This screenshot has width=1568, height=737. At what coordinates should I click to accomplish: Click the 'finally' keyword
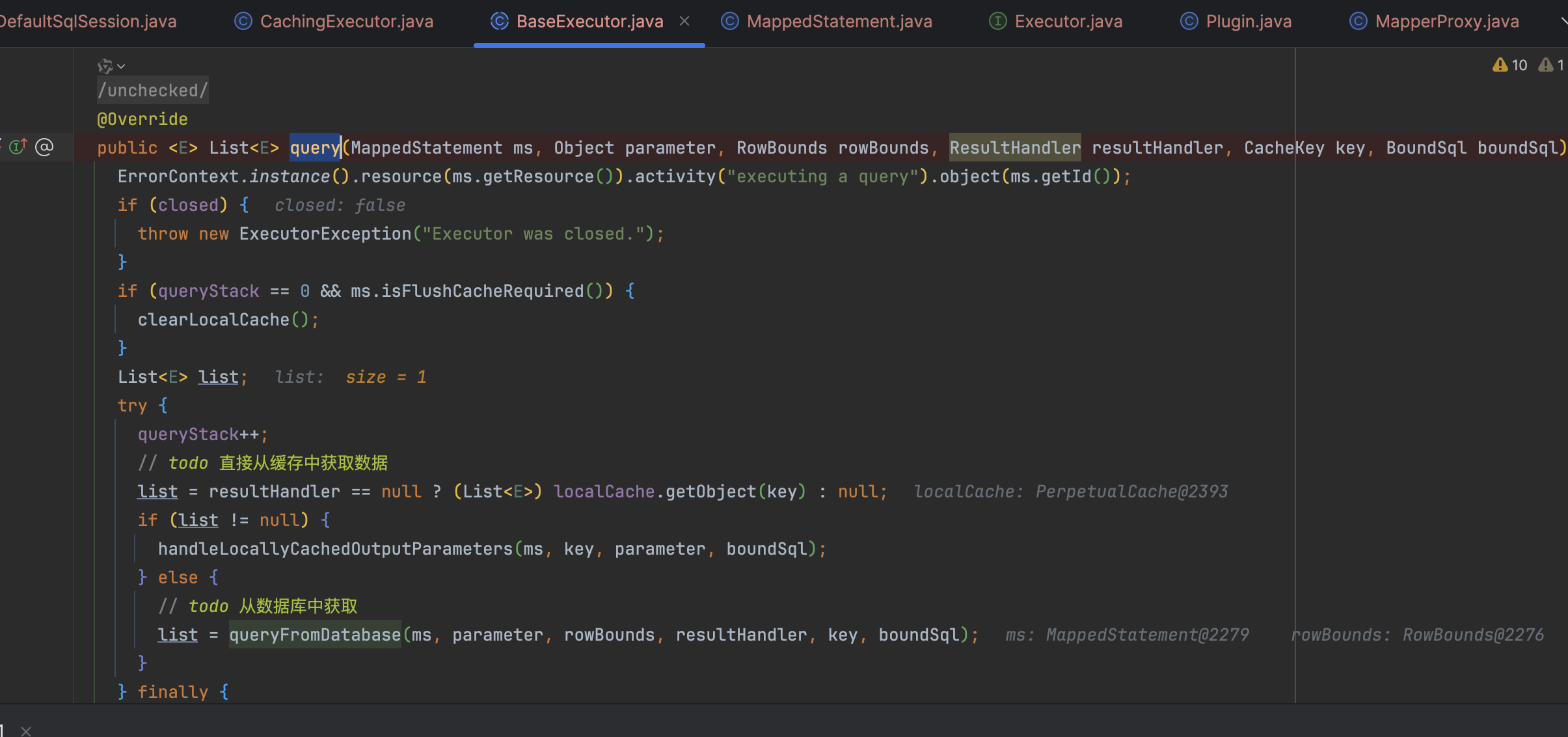172,692
